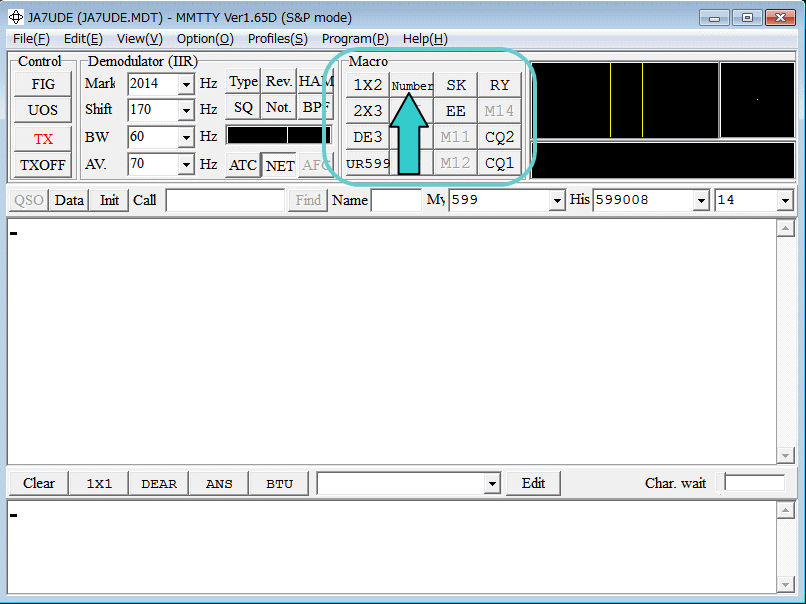The width and height of the screenshot is (806, 604).
Task: Open the His RST dropdown
Action: (702, 201)
